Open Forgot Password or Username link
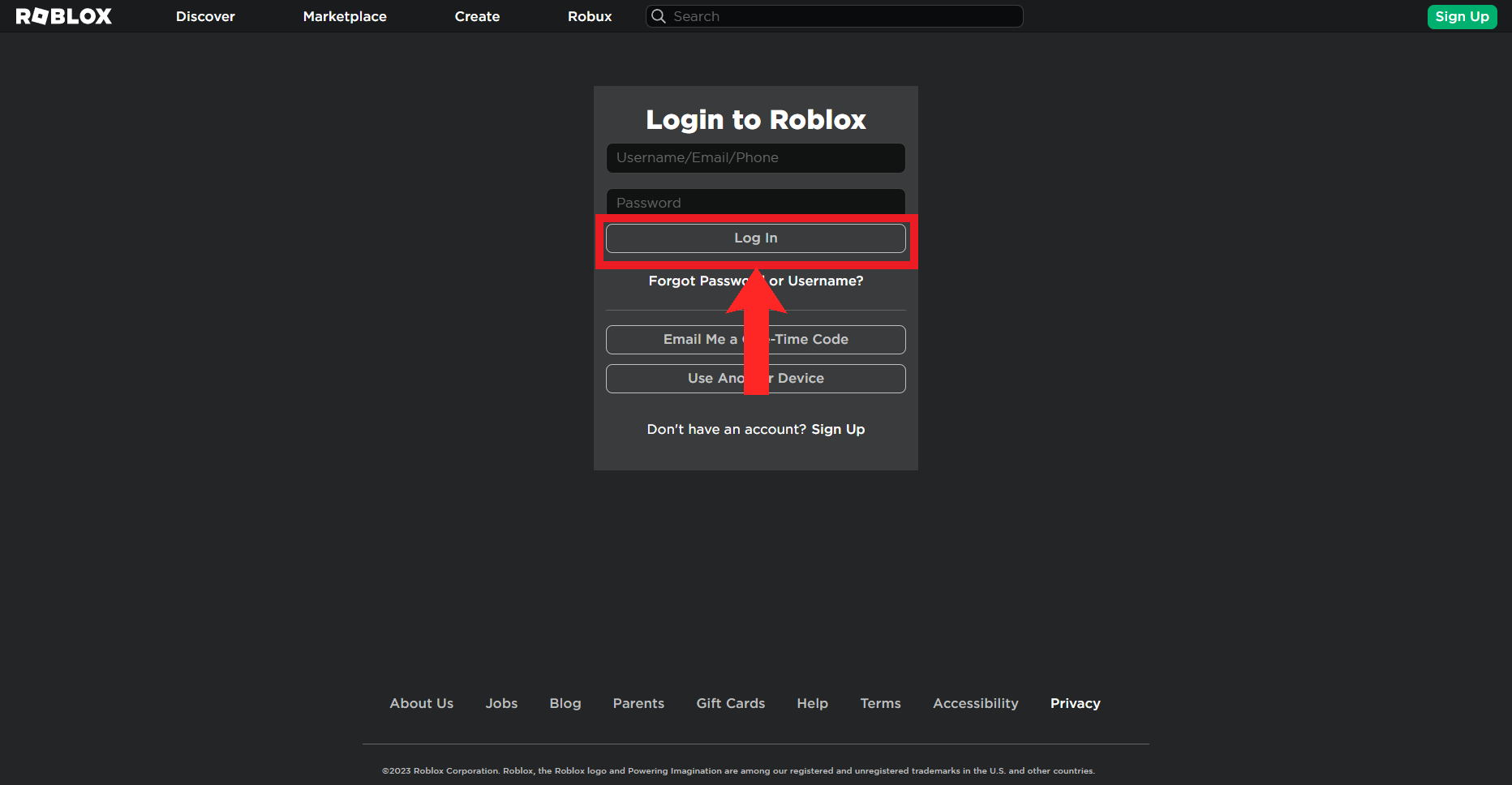1512x785 pixels. 756,281
